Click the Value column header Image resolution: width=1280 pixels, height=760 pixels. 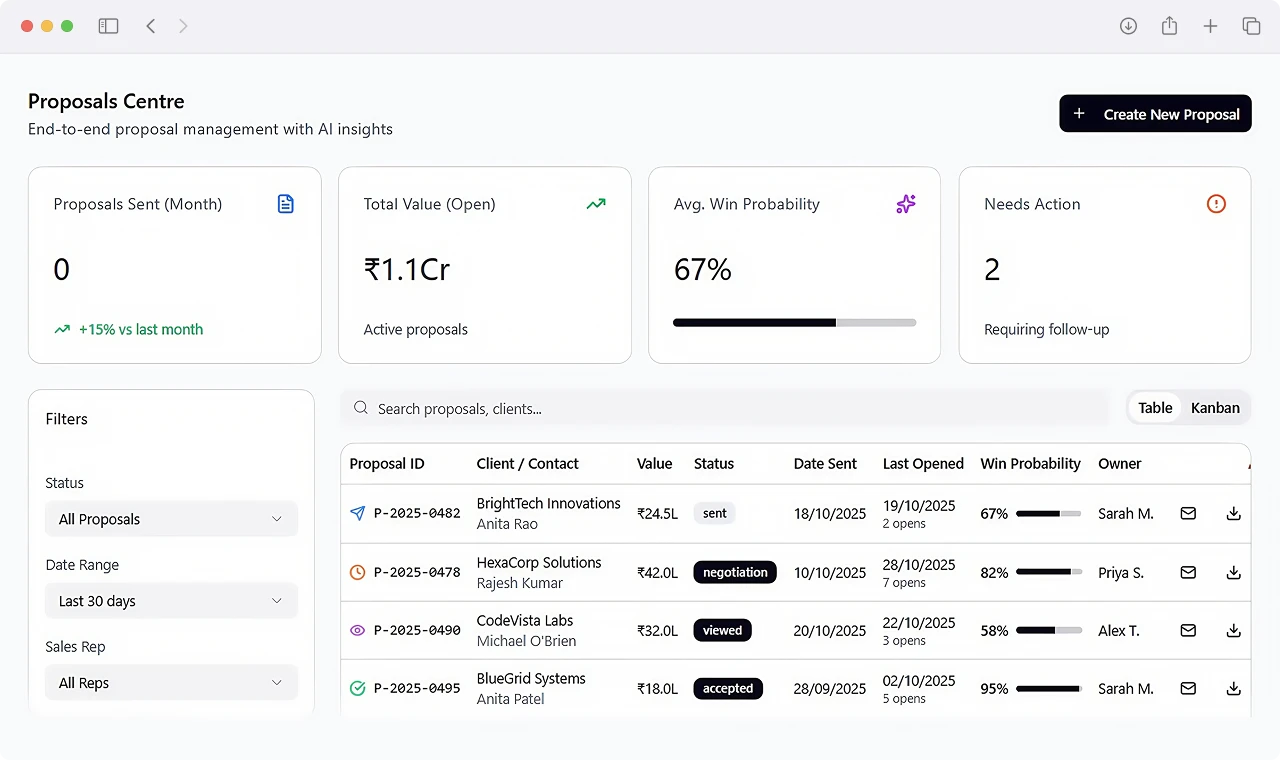click(x=655, y=463)
